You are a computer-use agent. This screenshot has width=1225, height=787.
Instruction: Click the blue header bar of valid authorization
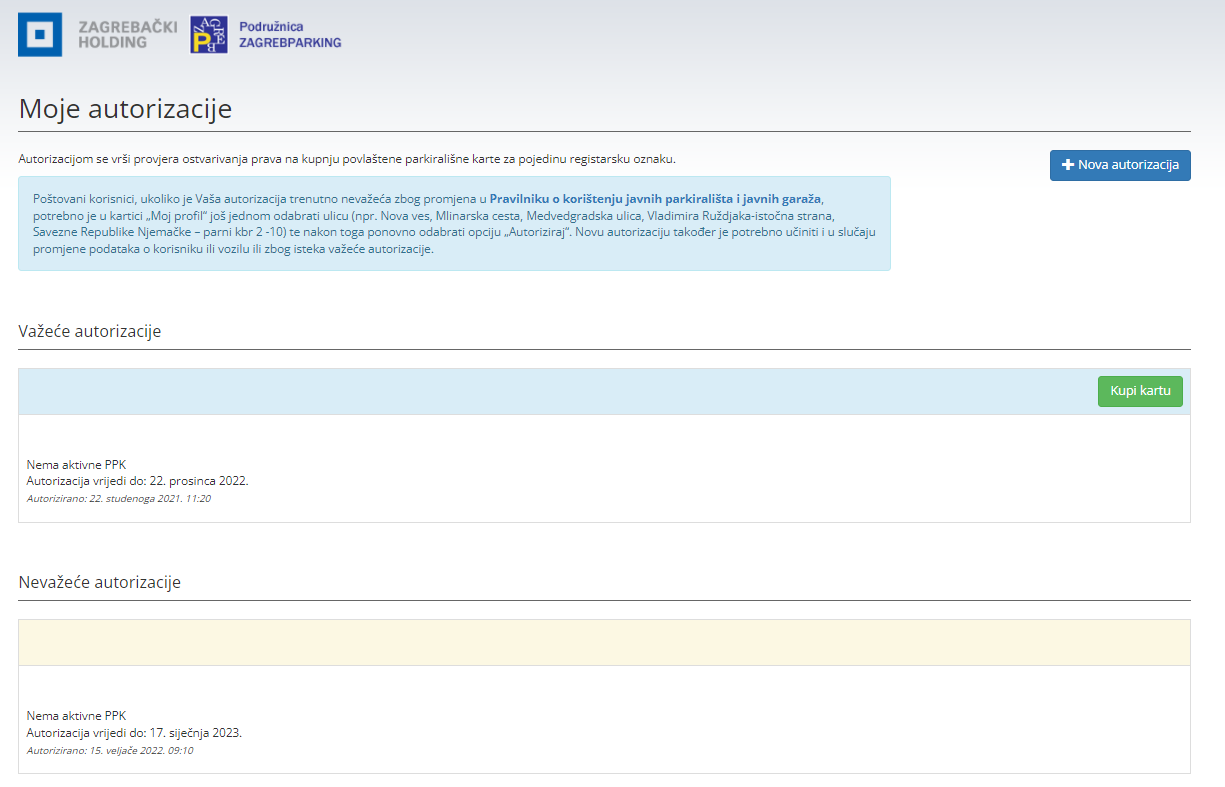tap(550, 392)
